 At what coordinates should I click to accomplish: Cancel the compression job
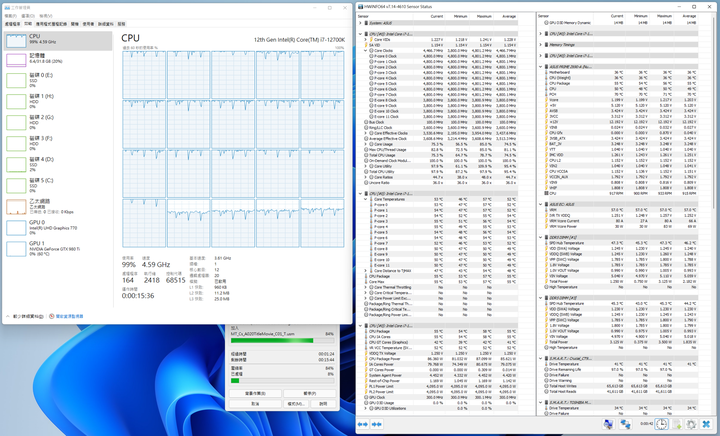tap(255, 403)
